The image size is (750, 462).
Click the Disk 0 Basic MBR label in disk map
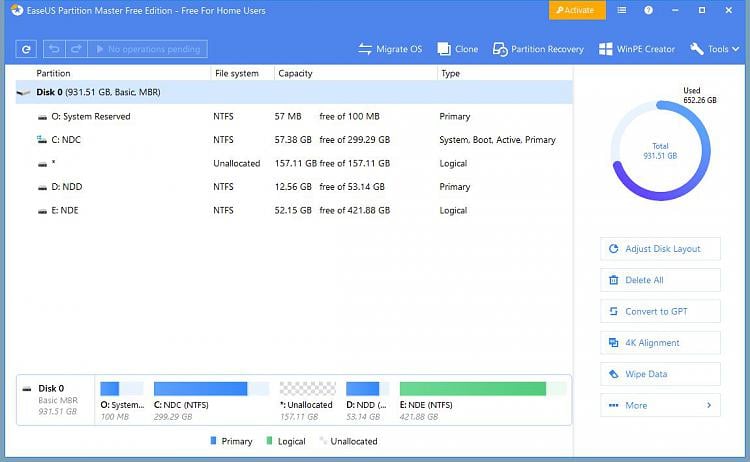coord(57,400)
